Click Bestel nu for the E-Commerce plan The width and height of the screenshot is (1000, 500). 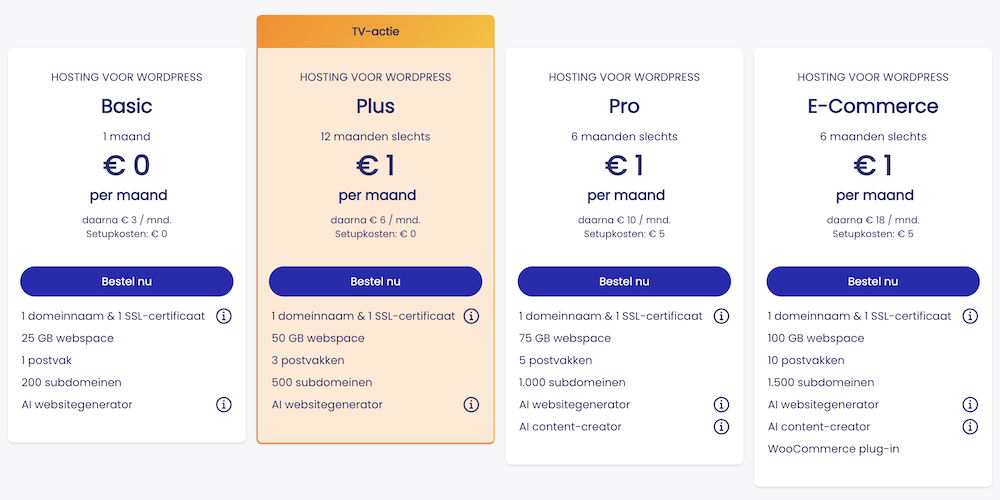873,281
